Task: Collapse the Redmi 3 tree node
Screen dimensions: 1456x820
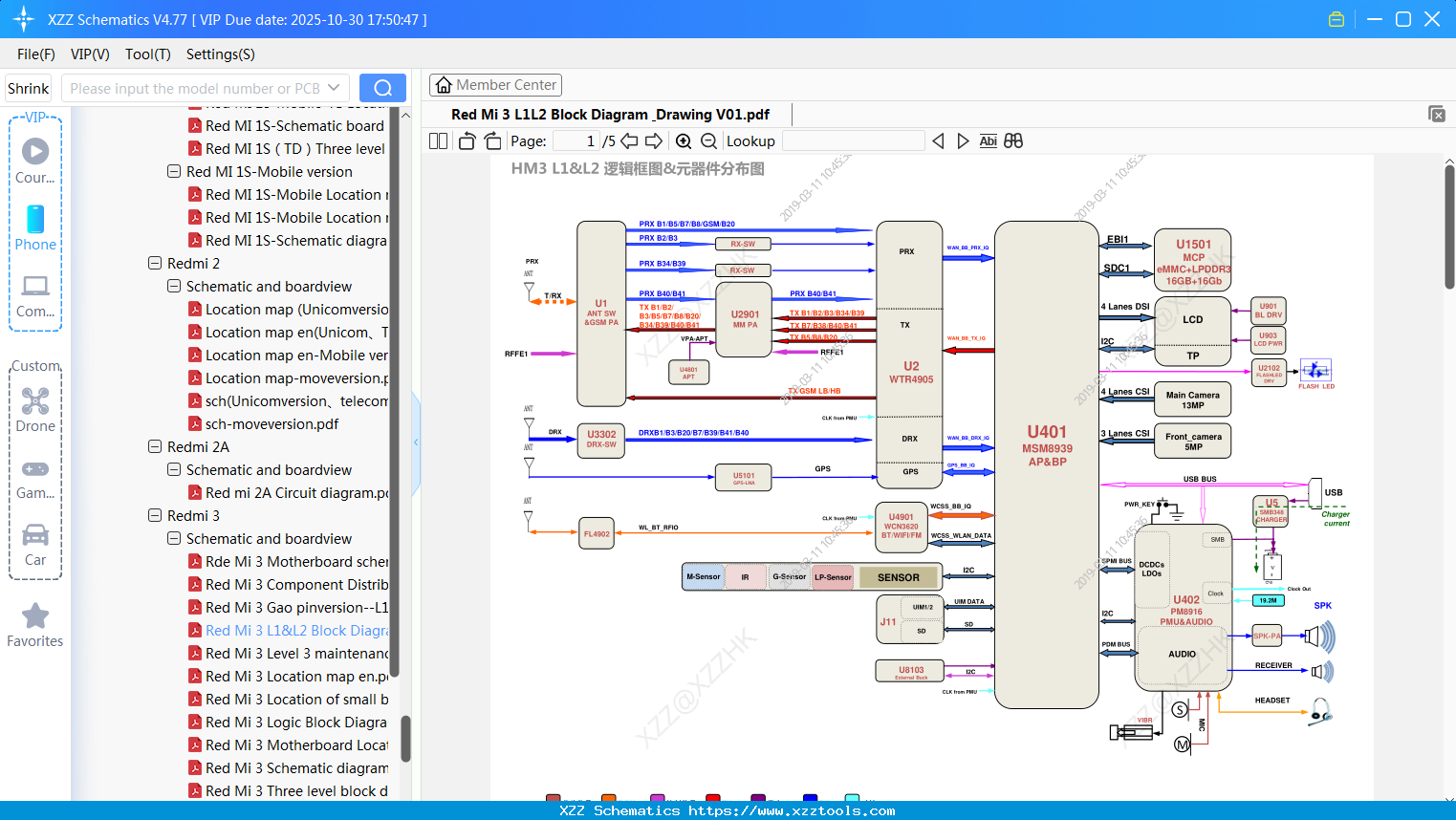Action: coord(154,515)
